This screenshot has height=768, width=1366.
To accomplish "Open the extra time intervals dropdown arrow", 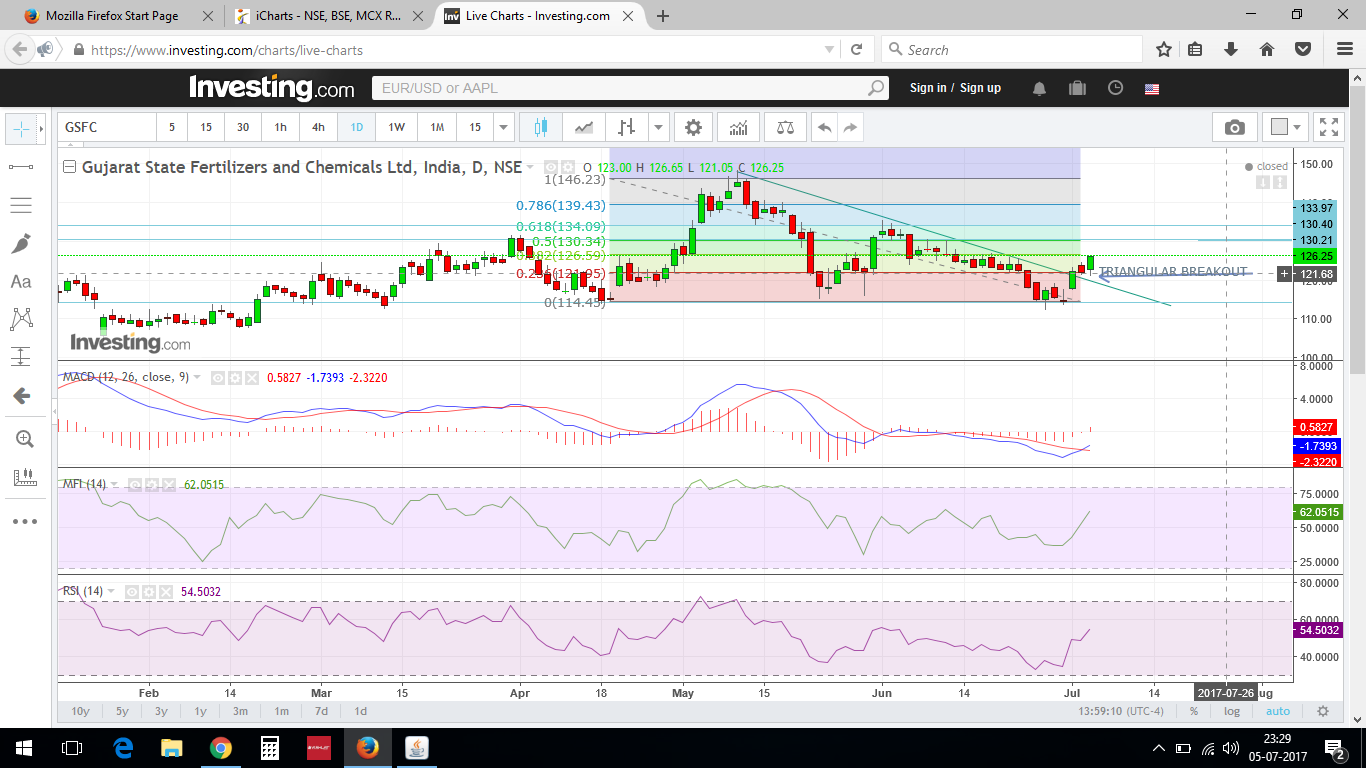I will tap(504, 127).
